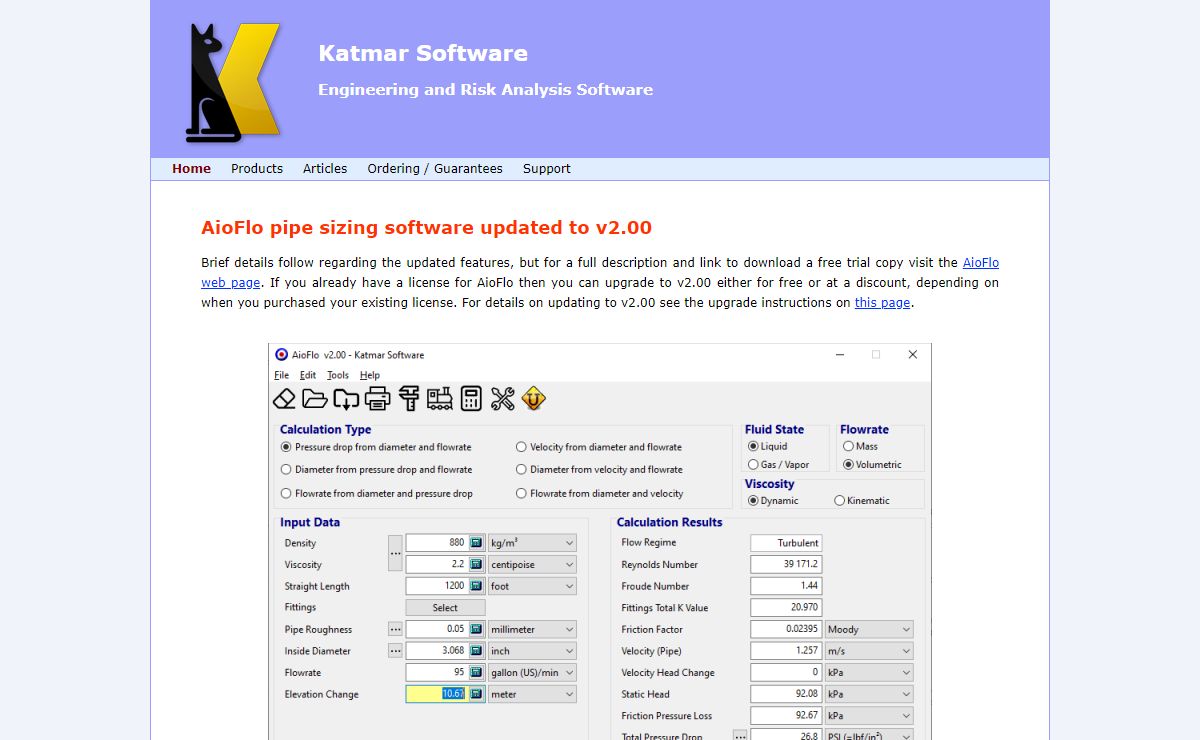Click the calculator icon beside the Flowrate value

(x=477, y=672)
